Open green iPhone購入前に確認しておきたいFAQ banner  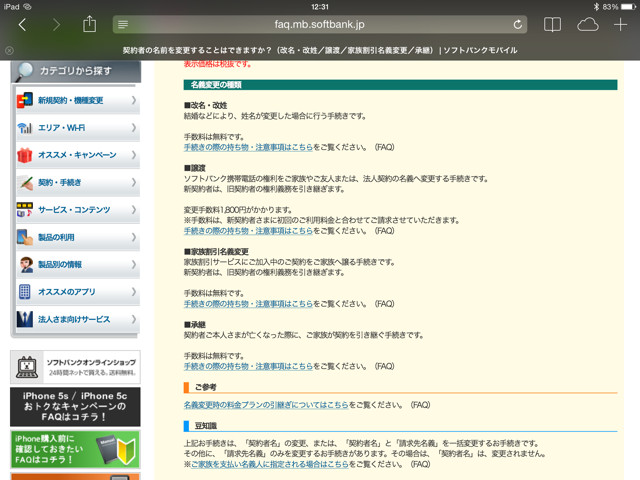coord(75,449)
